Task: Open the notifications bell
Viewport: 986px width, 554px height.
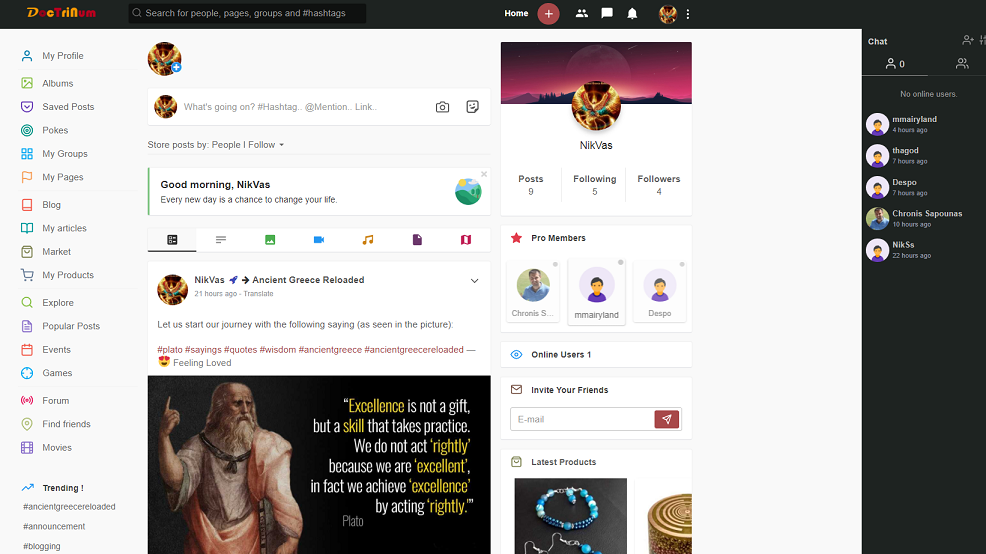Action: click(x=632, y=14)
